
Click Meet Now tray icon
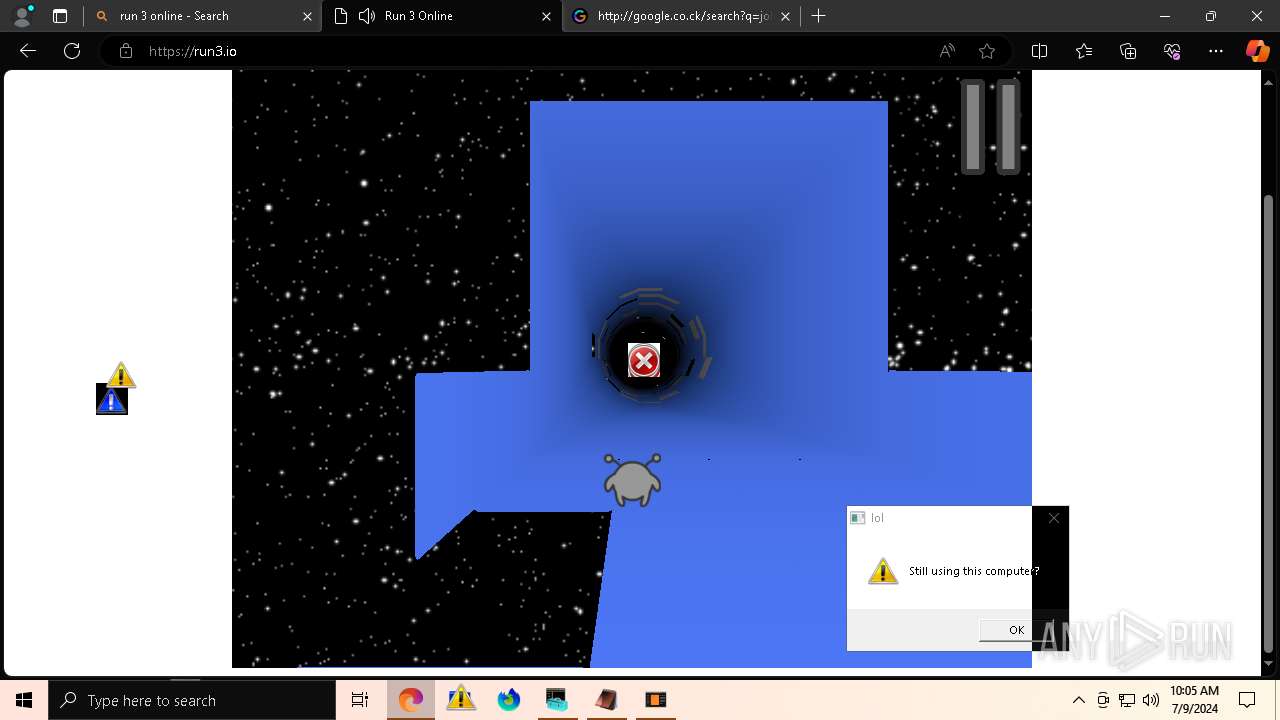click(x=1103, y=700)
